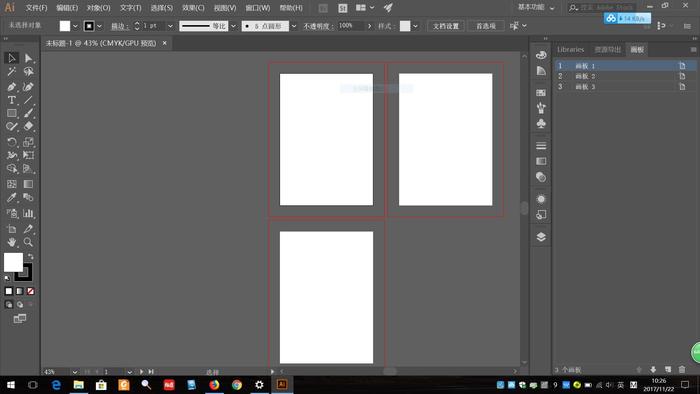
Task: Select the Symbol Sprayer tool
Action: pos(12,213)
